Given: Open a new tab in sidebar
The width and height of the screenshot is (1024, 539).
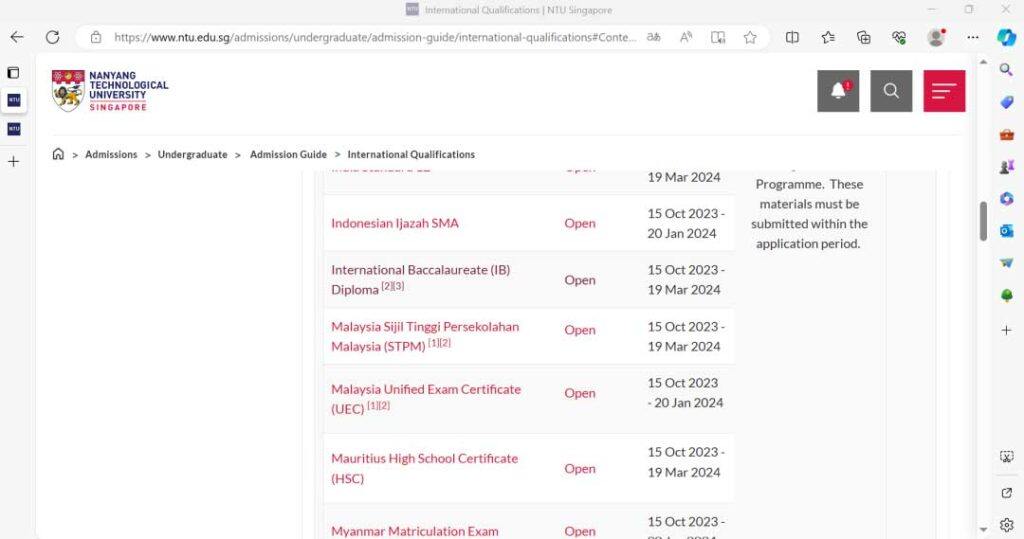Looking at the screenshot, I should pyautogui.click(x=13, y=161).
